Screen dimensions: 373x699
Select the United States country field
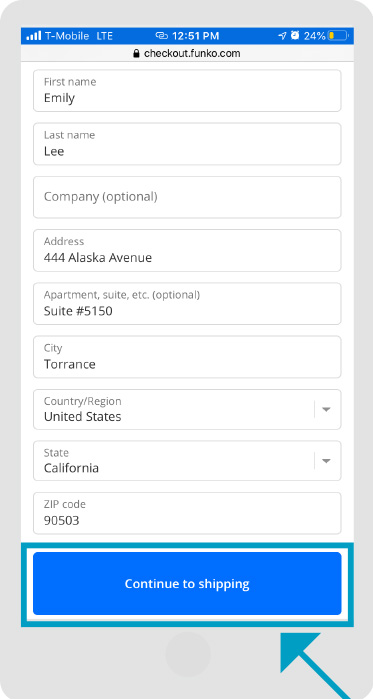point(187,409)
